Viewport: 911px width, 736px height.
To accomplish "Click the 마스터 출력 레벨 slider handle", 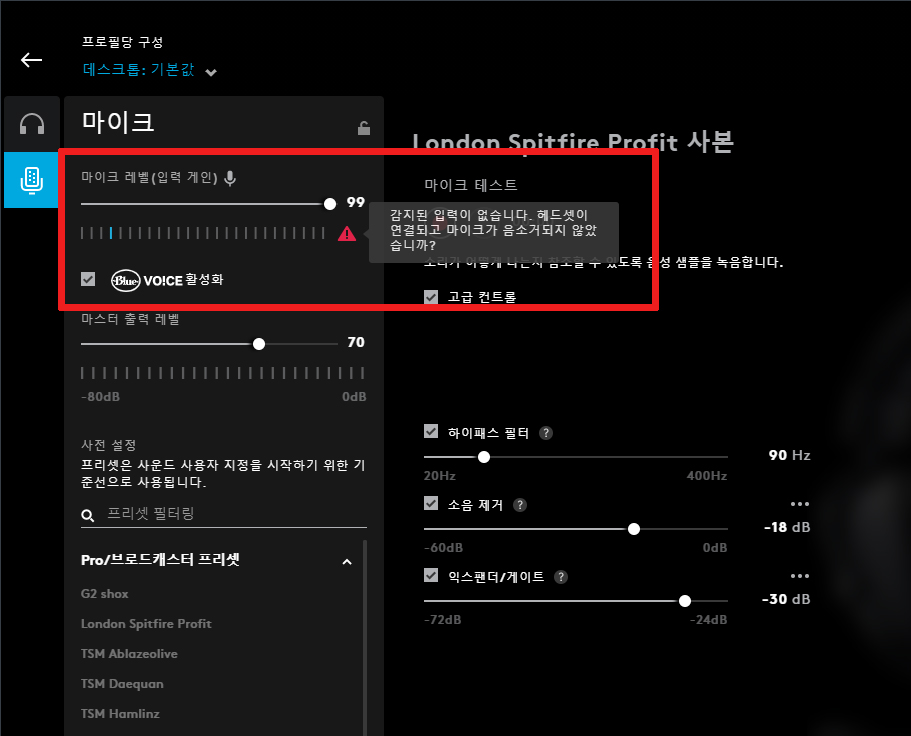I will pyautogui.click(x=259, y=344).
